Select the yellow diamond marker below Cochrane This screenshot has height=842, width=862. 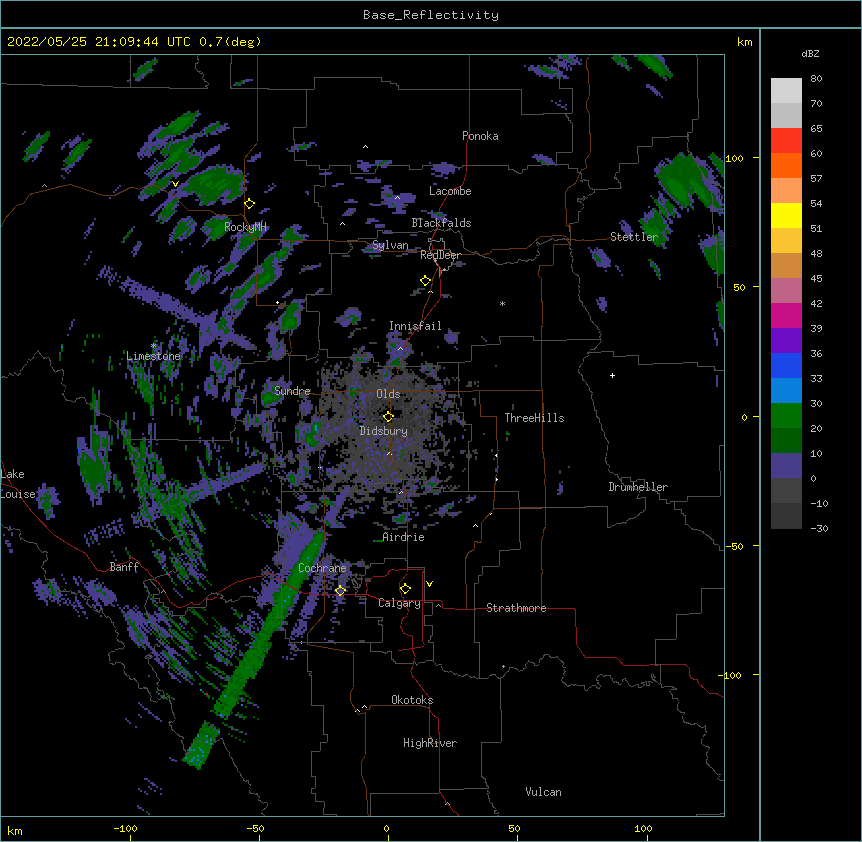[340, 591]
